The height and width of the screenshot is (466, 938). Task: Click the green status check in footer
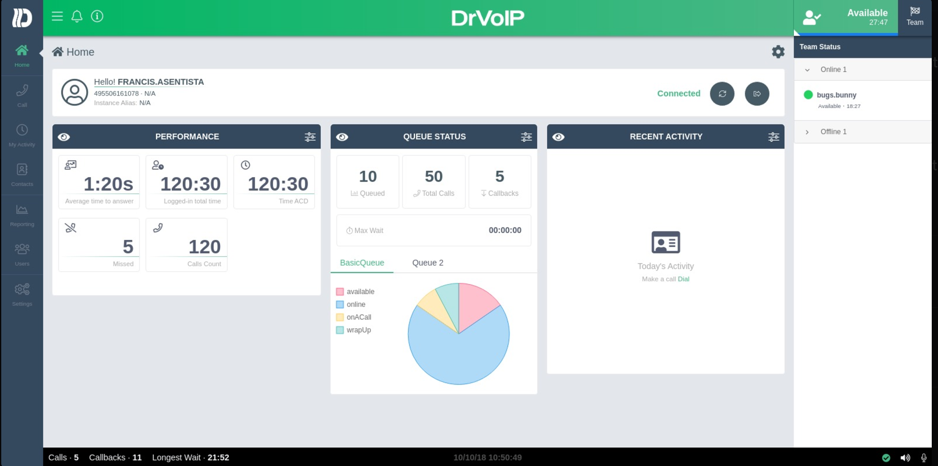886,458
